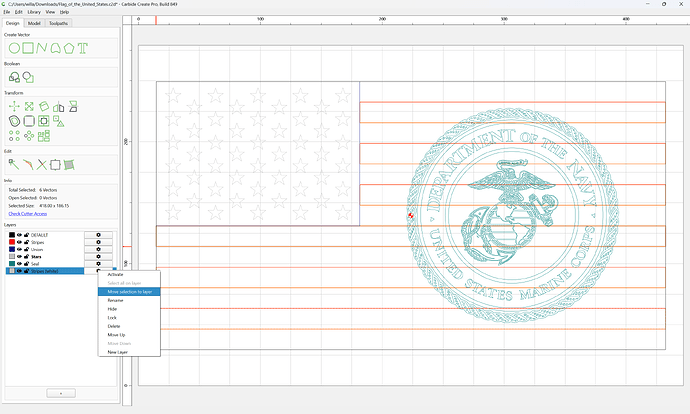Image resolution: width=690 pixels, height=414 pixels.
Task: Choose Delete in the layer context menu
Action: point(129,326)
